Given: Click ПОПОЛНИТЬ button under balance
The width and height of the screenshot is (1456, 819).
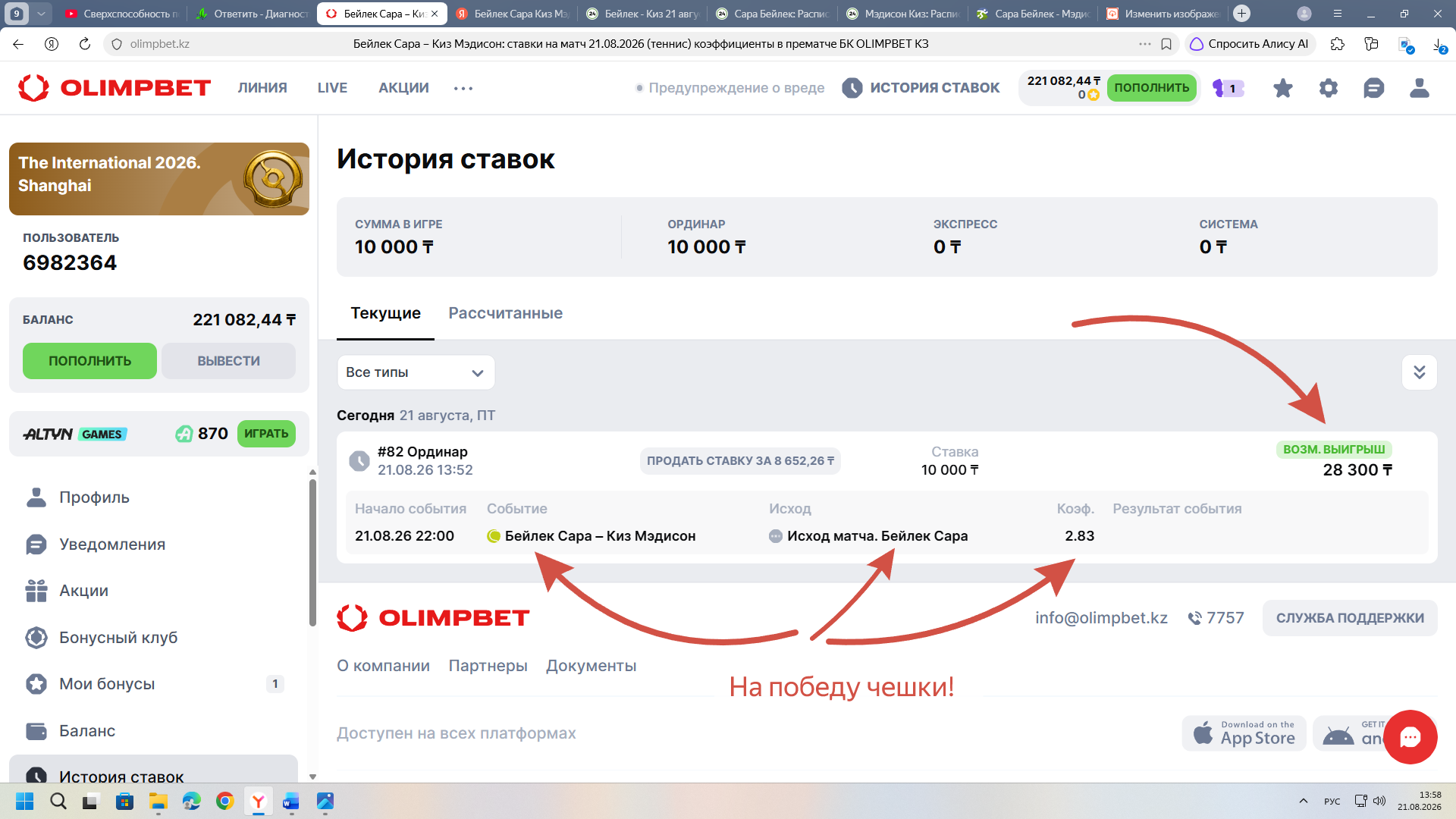Looking at the screenshot, I should (90, 361).
